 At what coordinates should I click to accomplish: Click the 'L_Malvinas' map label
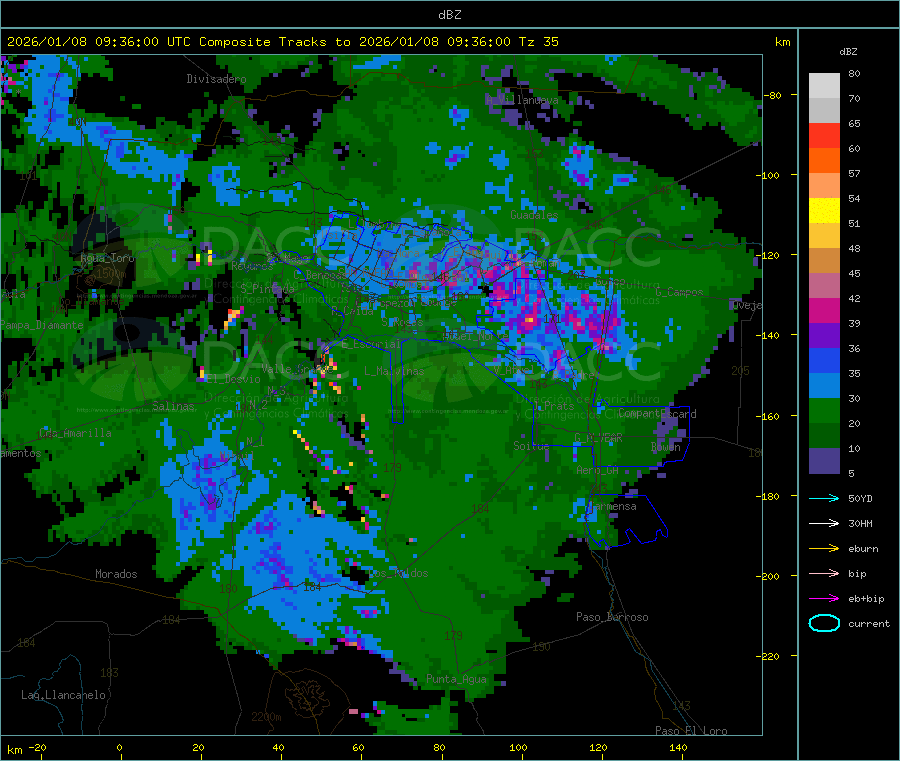[394, 371]
